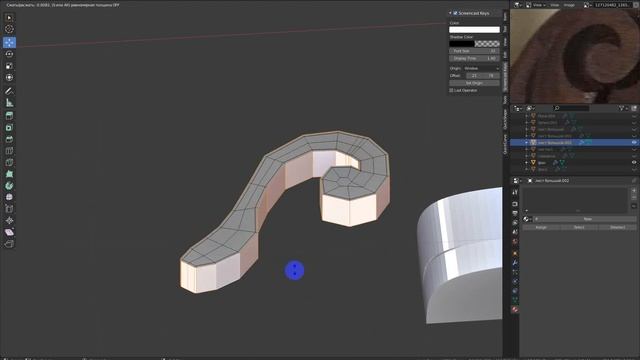Open the View menu in the image editor

554,5
